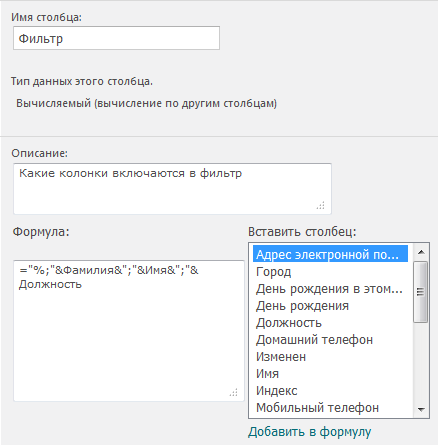Select Адрес электронной почты in column list
Screen dimensions: 438x445
point(330,254)
